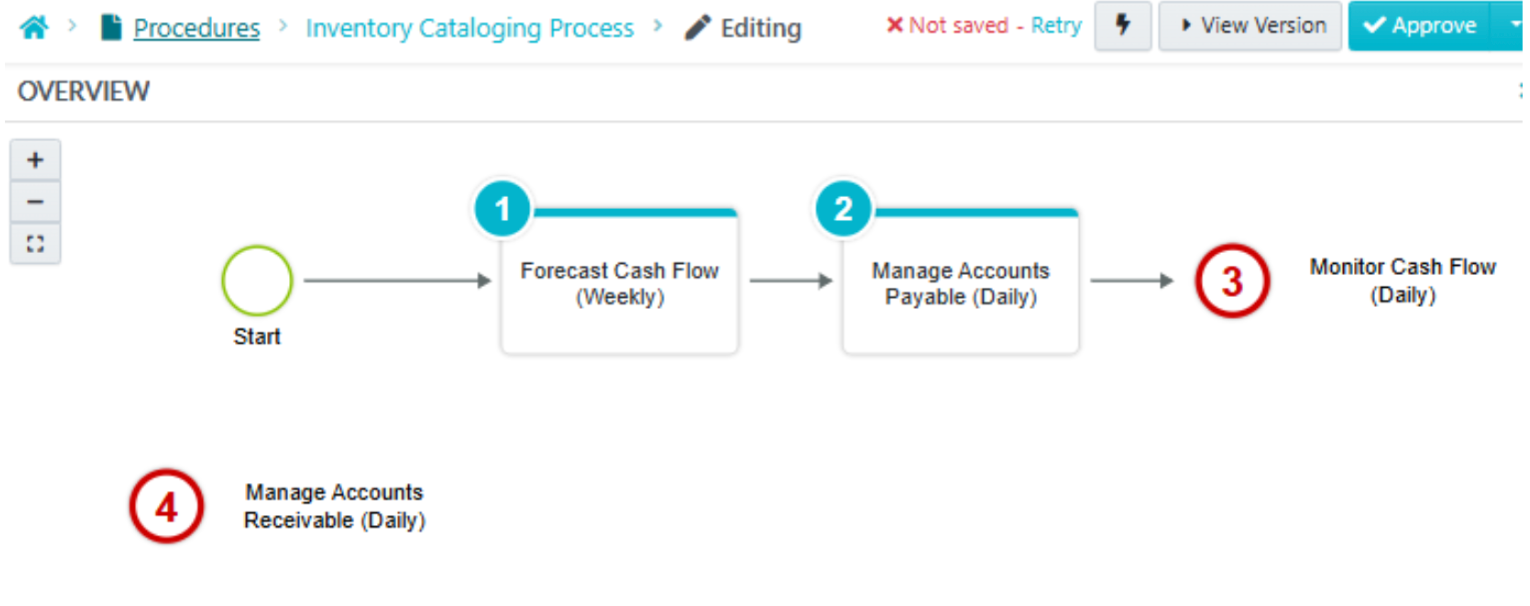Click step 3 Monitor Cash Flow badge
1530x606 pixels.
[1232, 281]
